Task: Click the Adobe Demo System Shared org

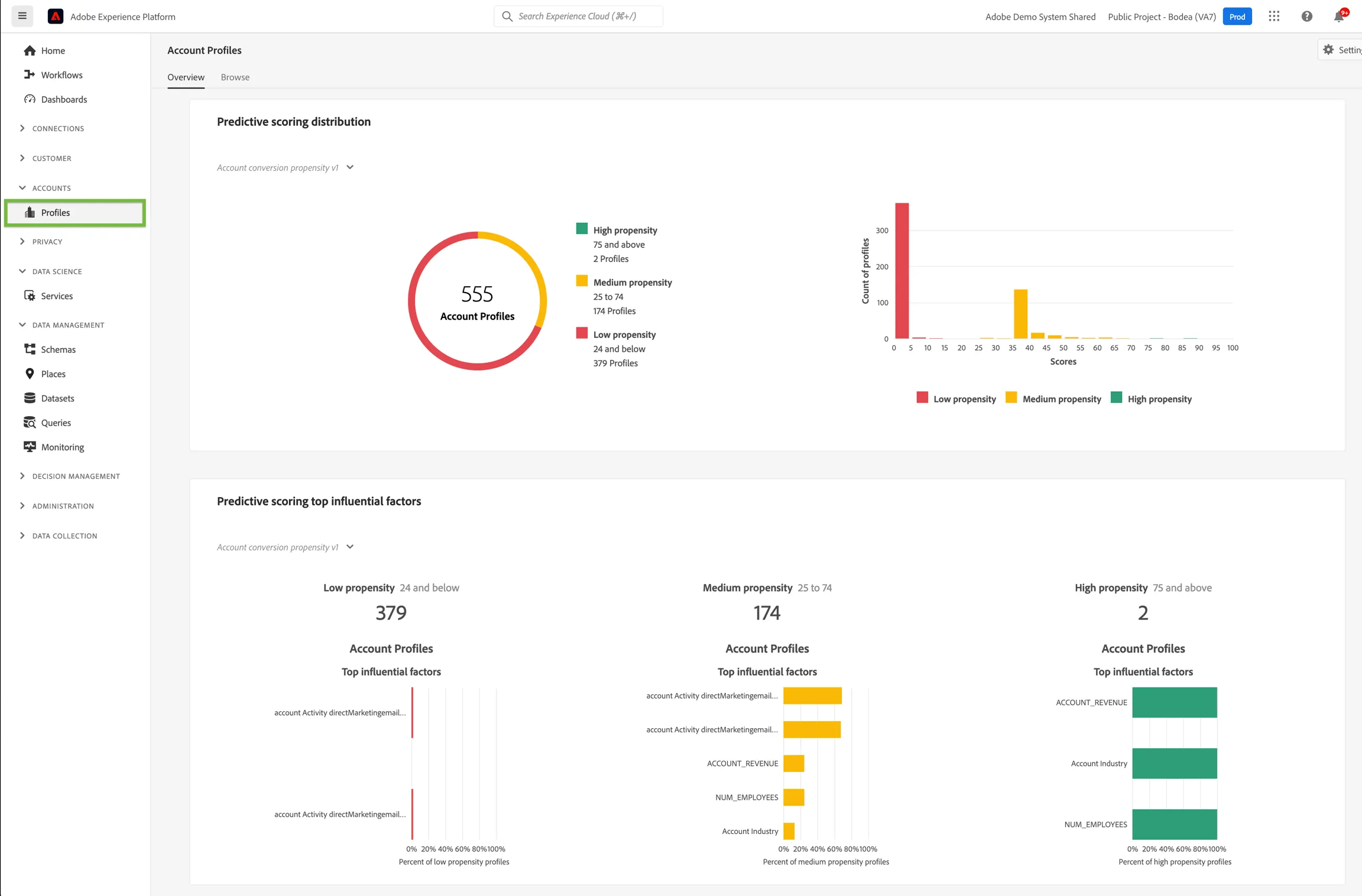Action: pos(1040,17)
